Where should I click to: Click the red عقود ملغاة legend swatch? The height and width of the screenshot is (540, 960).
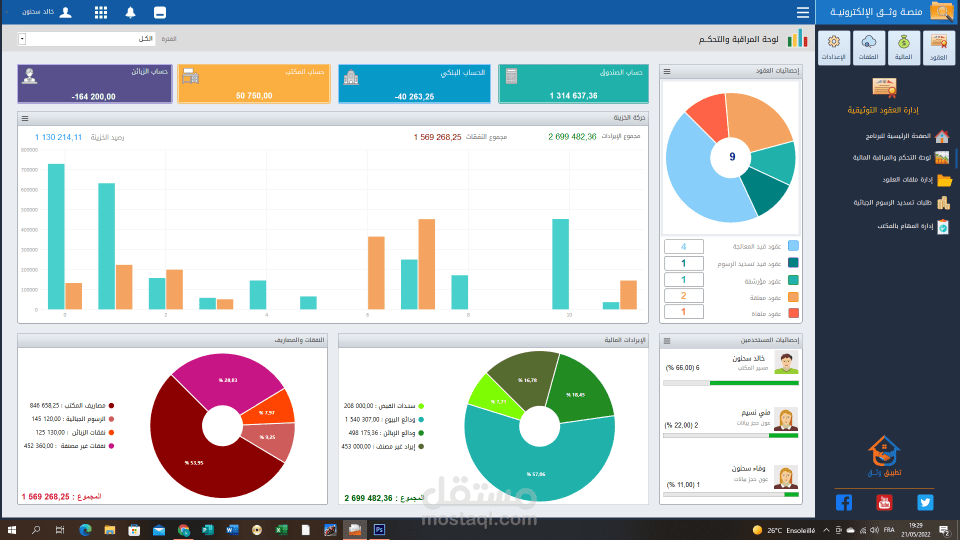coord(793,313)
